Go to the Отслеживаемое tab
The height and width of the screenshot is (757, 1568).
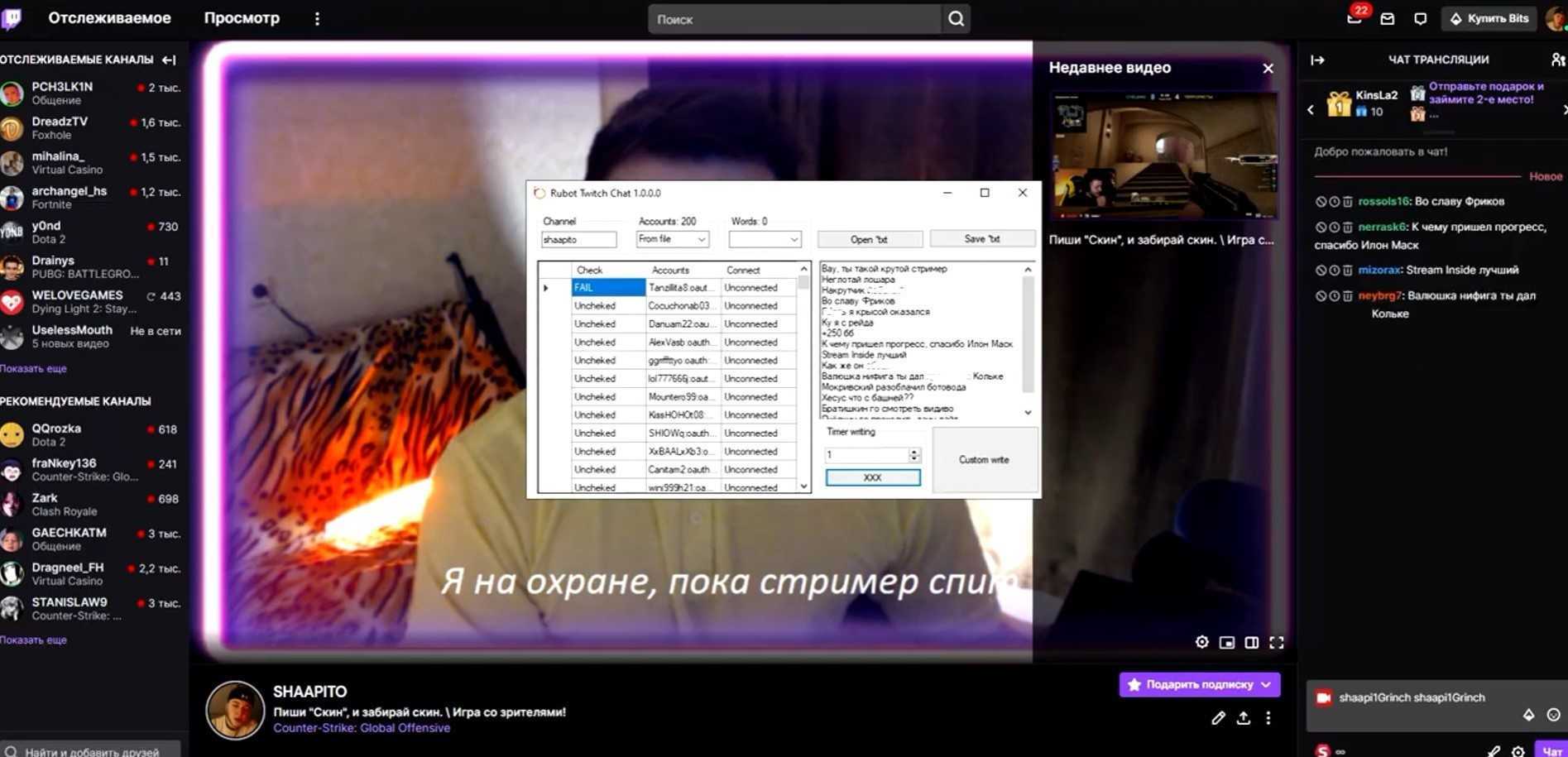click(x=109, y=18)
